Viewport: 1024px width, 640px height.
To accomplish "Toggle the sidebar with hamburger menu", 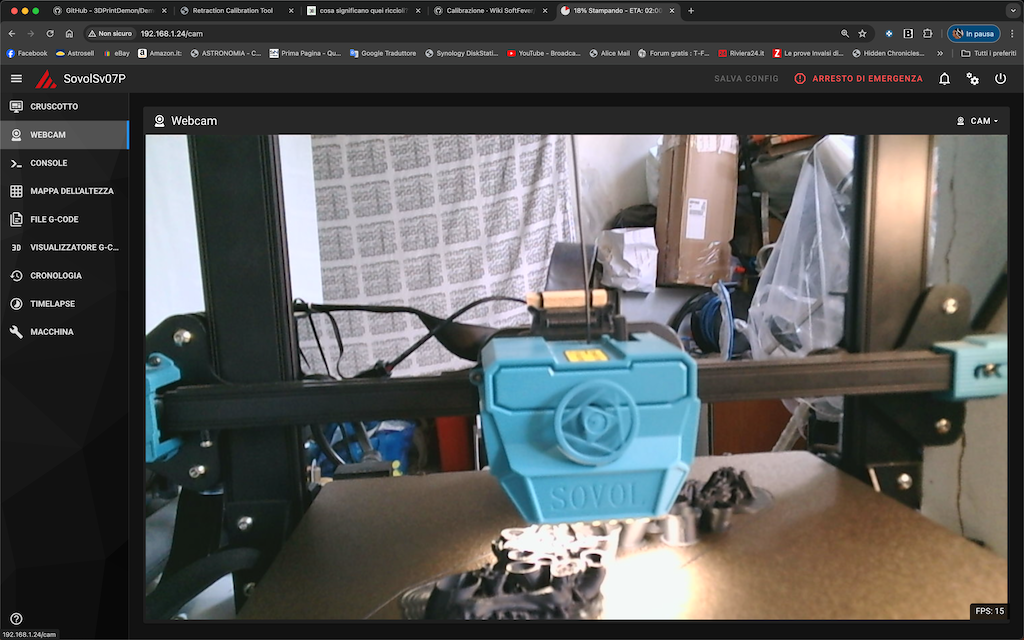I will click(16, 78).
